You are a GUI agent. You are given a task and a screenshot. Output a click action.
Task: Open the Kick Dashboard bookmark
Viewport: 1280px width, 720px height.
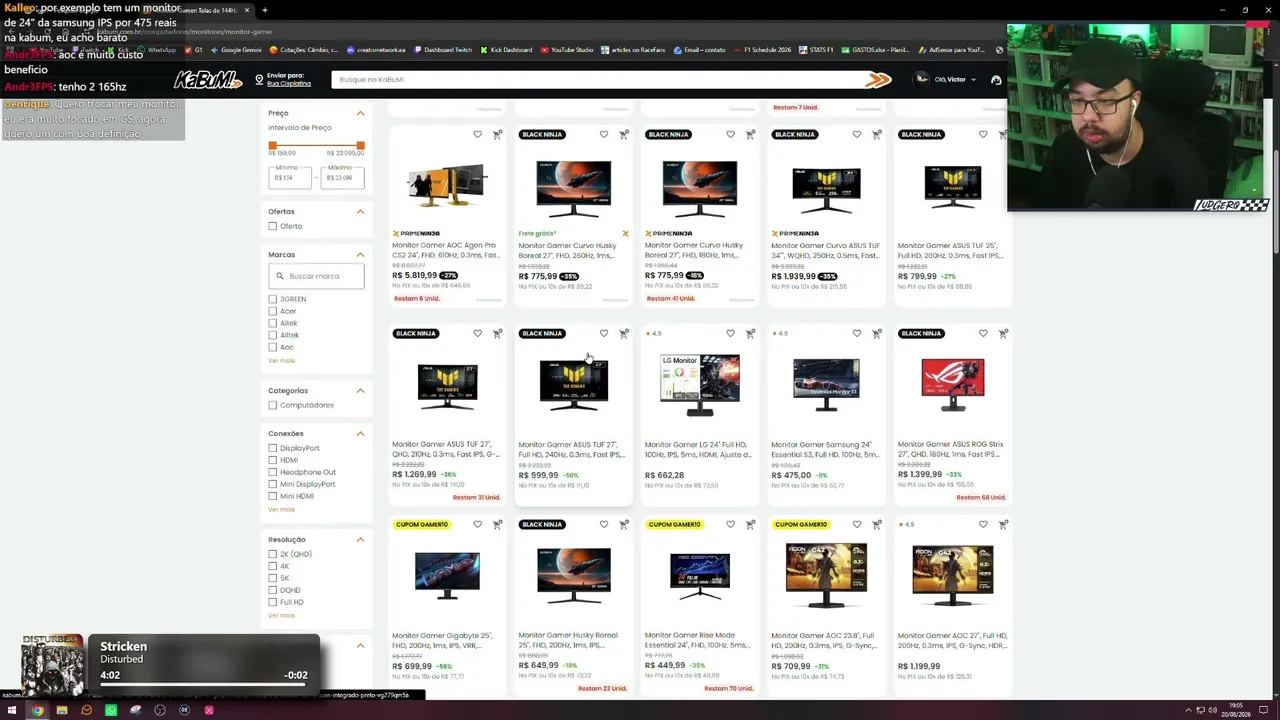click(x=506, y=50)
